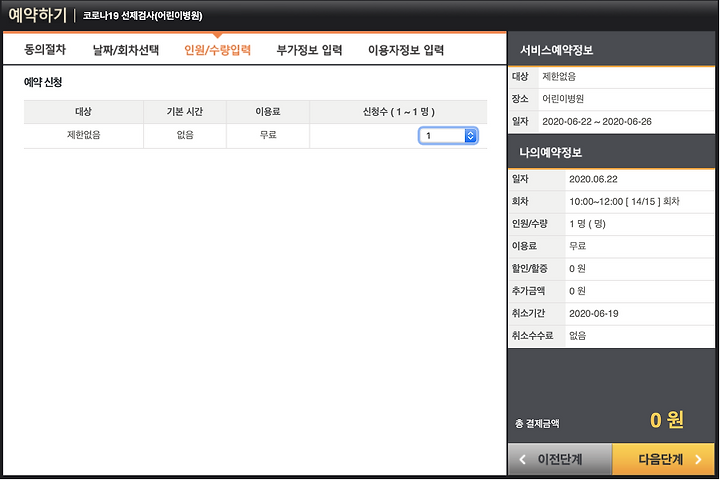The width and height of the screenshot is (720, 480).
Task: Click the 없음 cell under 기본 시간
Action: pyautogui.click(x=185, y=135)
